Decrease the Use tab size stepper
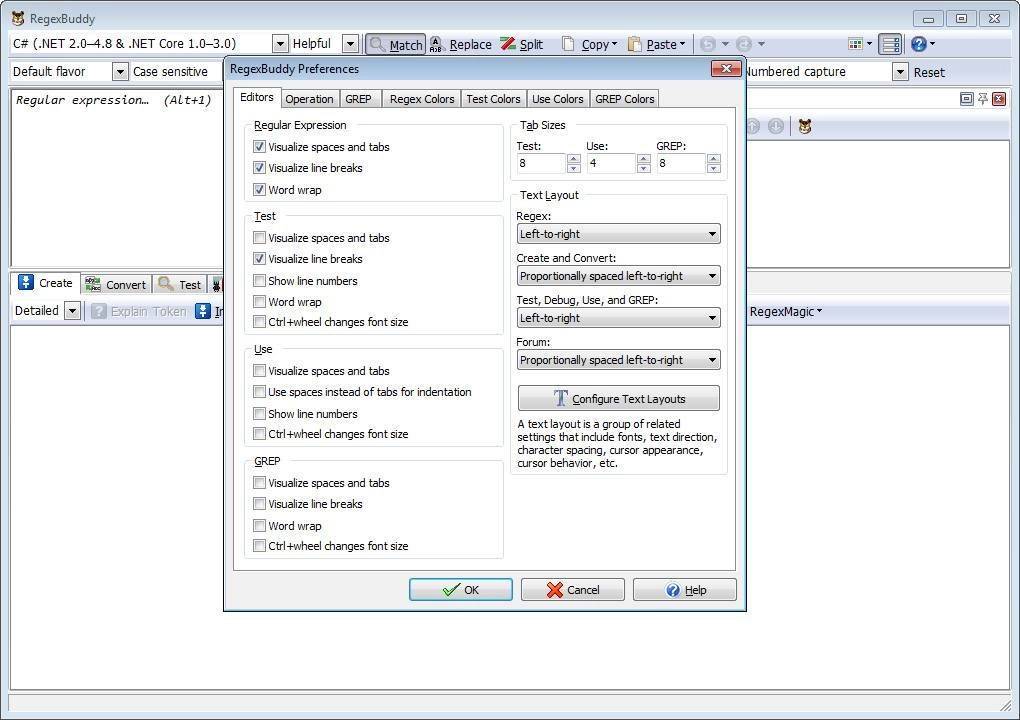Screen dimensions: 1020x720 point(643,168)
